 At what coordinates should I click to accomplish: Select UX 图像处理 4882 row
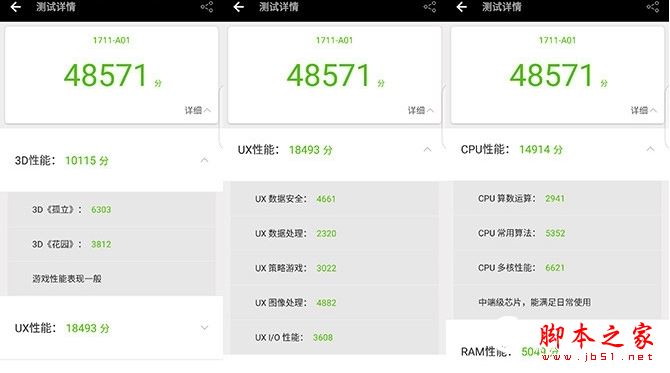[x=334, y=303]
